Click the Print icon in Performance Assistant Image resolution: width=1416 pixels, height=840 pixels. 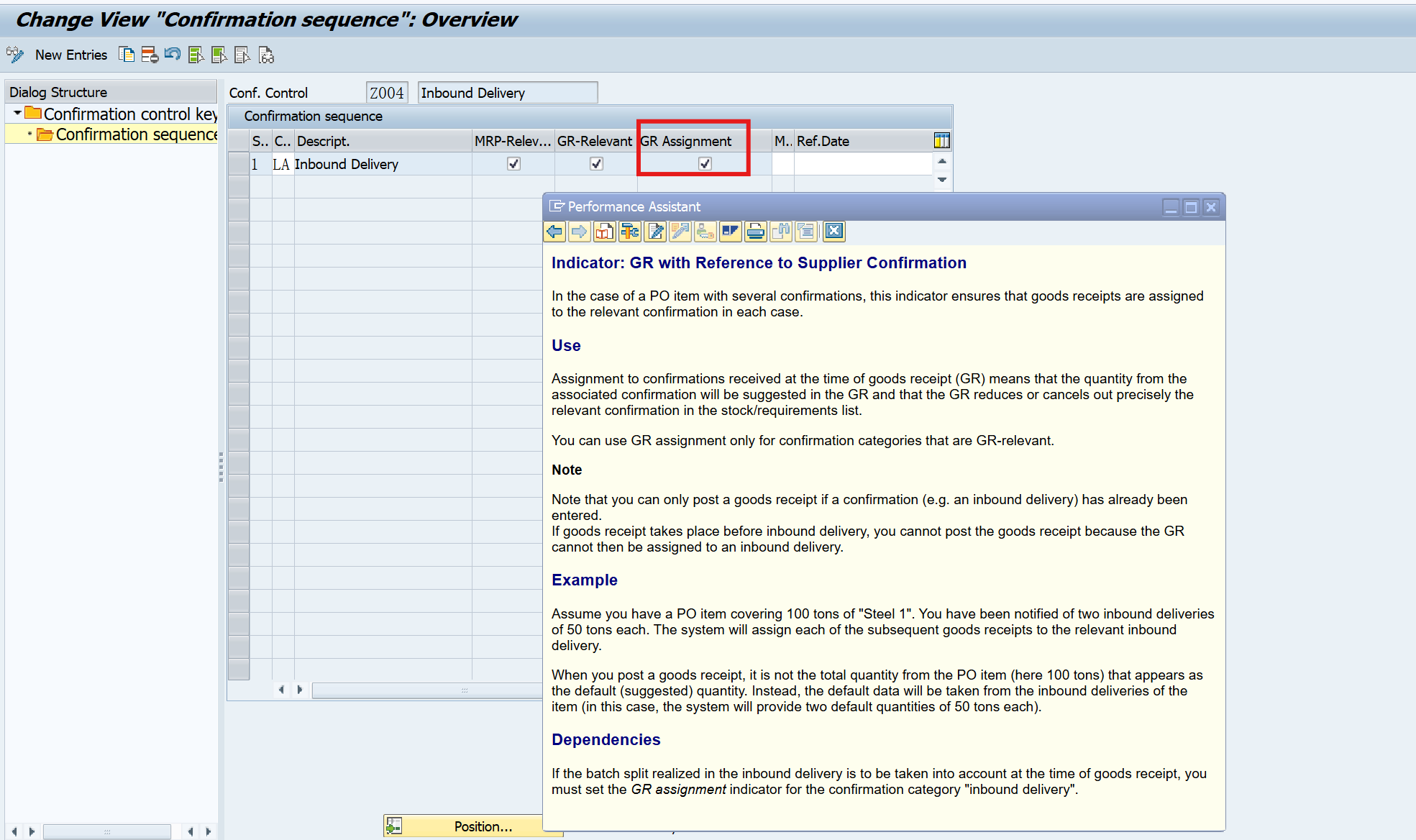(x=755, y=231)
